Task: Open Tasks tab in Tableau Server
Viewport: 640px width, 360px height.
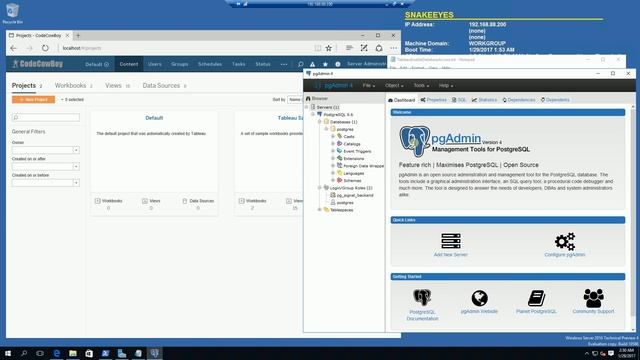Action: (x=238, y=64)
